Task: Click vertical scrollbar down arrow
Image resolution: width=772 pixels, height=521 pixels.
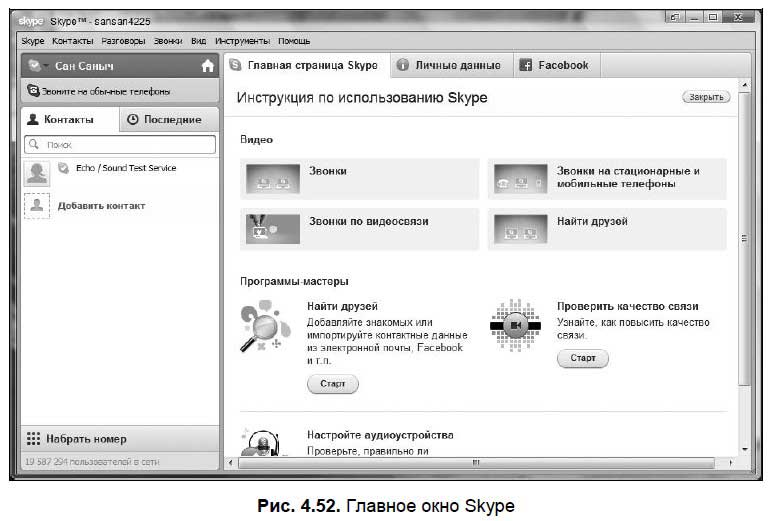Action: click(x=745, y=449)
